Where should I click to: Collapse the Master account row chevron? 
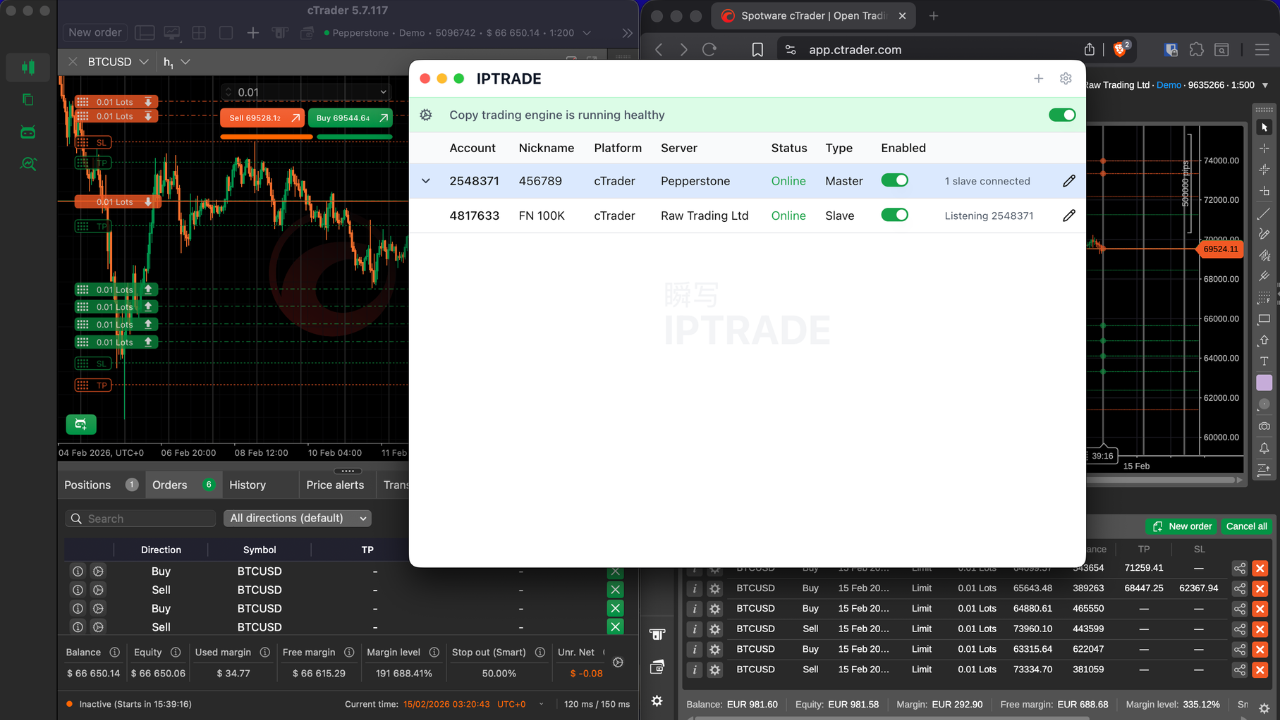pyautogui.click(x=426, y=181)
